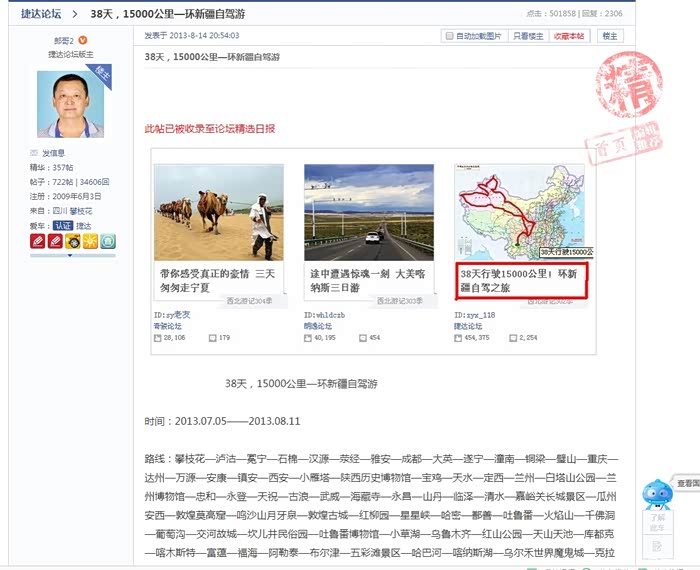Expand the medal list arrow under the badges
This screenshot has height=570, width=700.
[70, 255]
